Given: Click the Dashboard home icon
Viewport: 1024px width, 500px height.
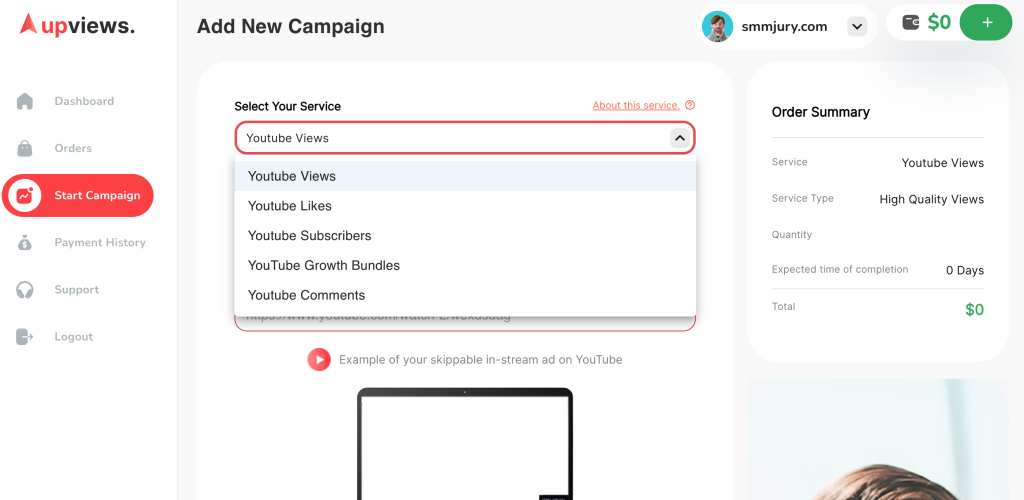Looking at the screenshot, I should [25, 101].
